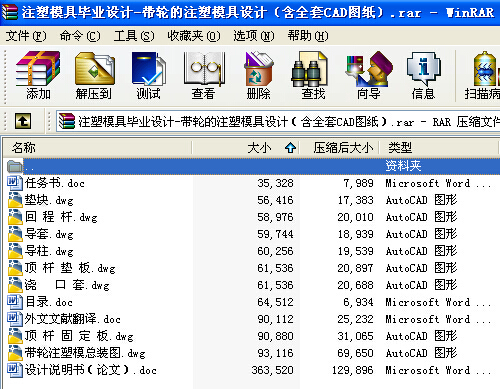
Task: Click compressed size 69,650
Action: point(355,353)
